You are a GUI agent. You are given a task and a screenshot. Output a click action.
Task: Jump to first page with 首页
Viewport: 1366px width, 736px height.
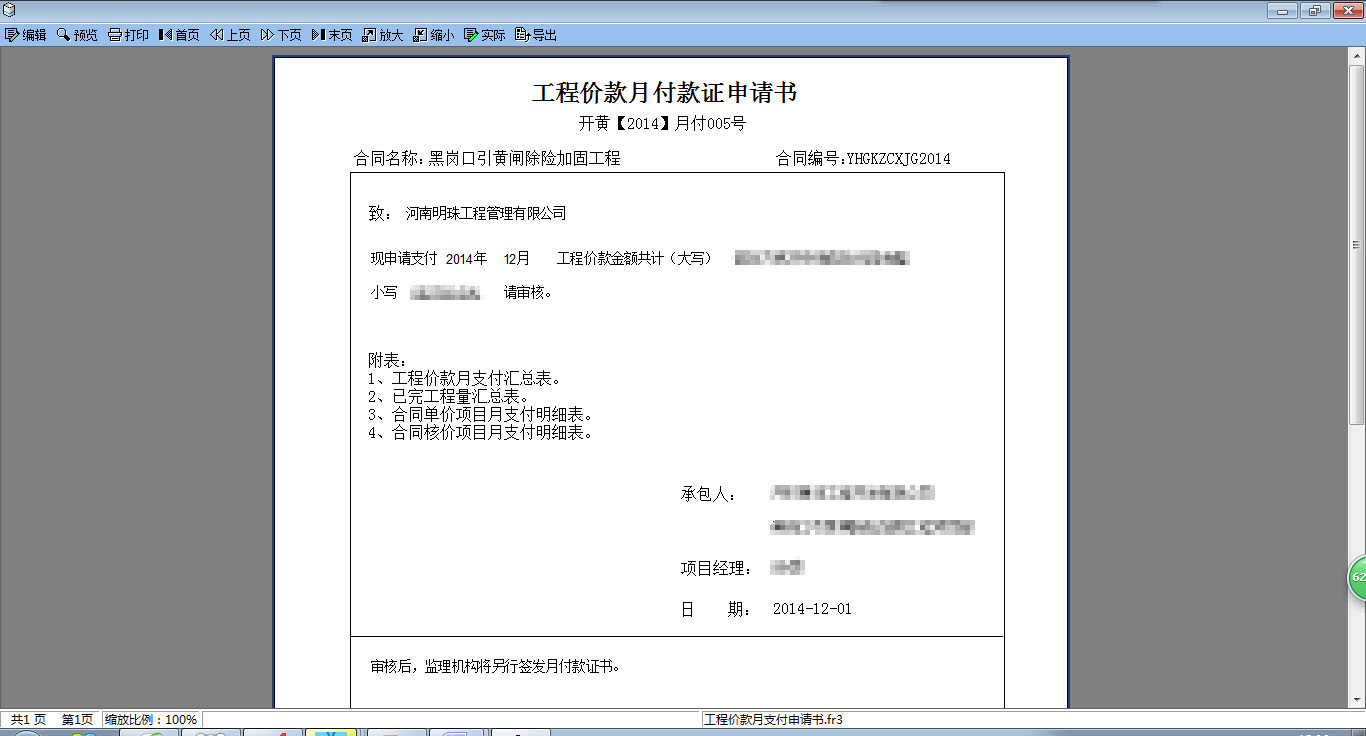pos(179,35)
